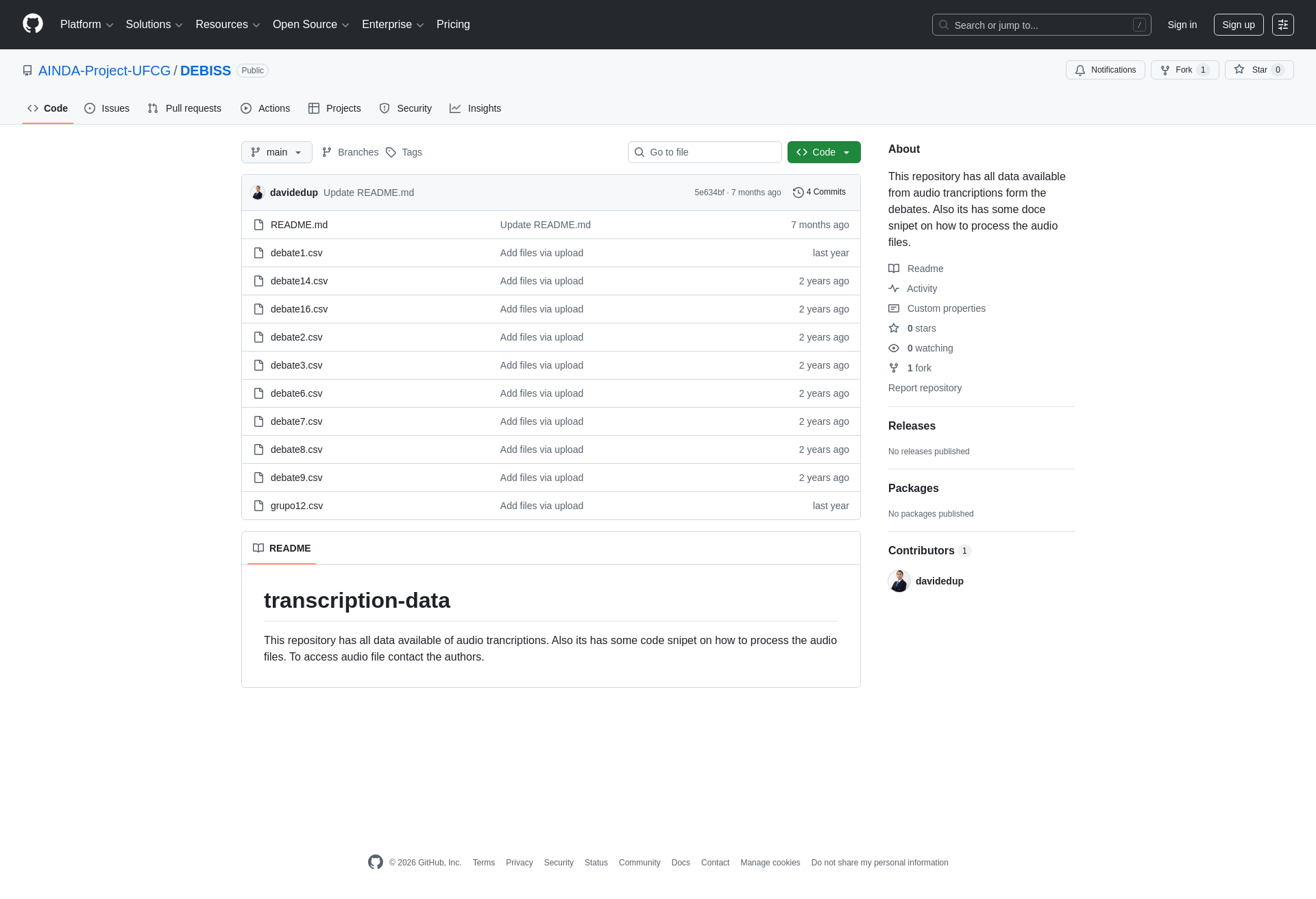Open the Readme link in About
1316x899 pixels.
916,269
